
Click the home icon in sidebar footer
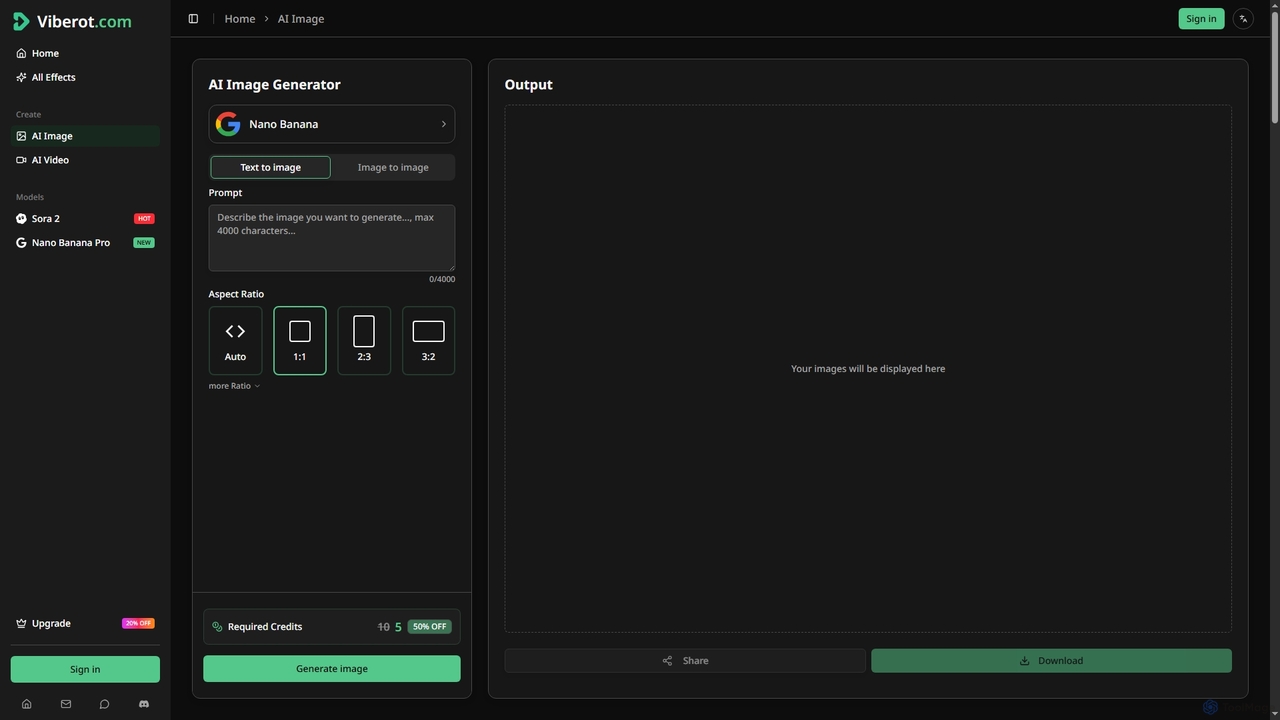(27, 704)
